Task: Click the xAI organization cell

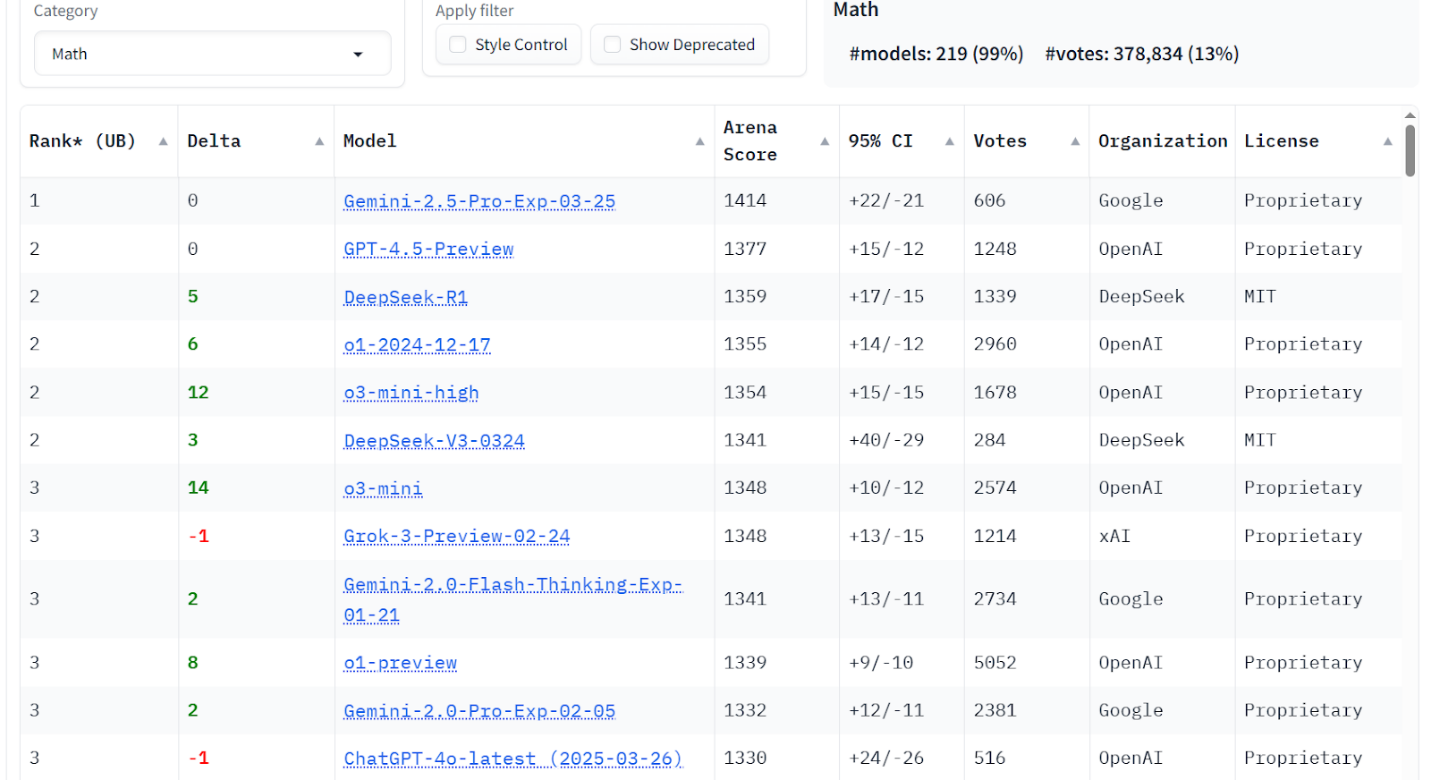Action: (1114, 537)
